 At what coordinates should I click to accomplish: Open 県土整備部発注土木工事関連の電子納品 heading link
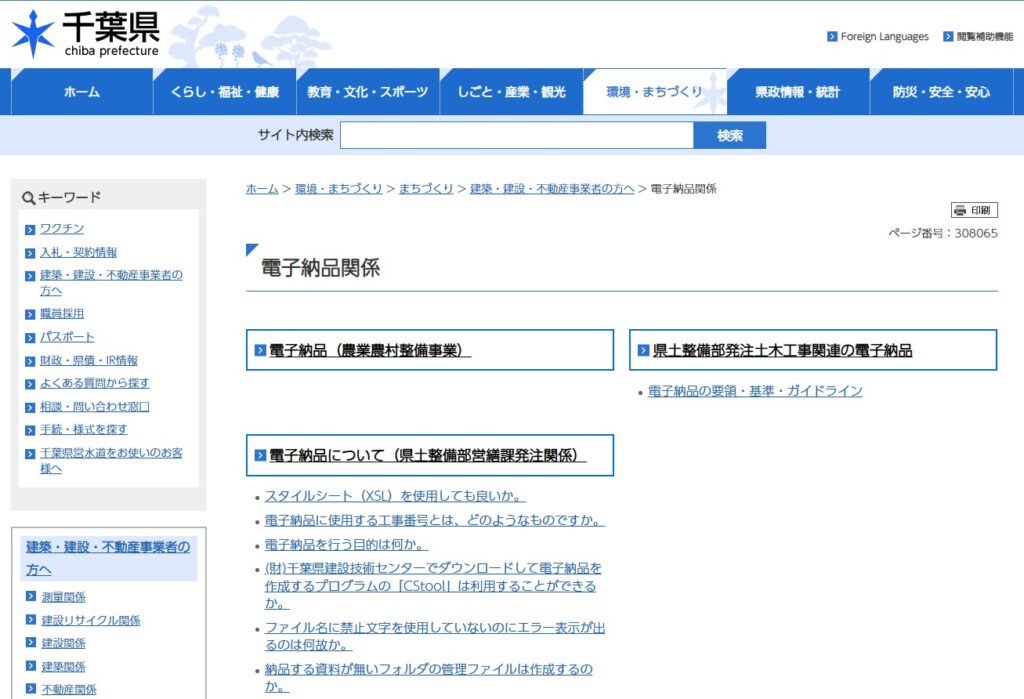click(782, 350)
